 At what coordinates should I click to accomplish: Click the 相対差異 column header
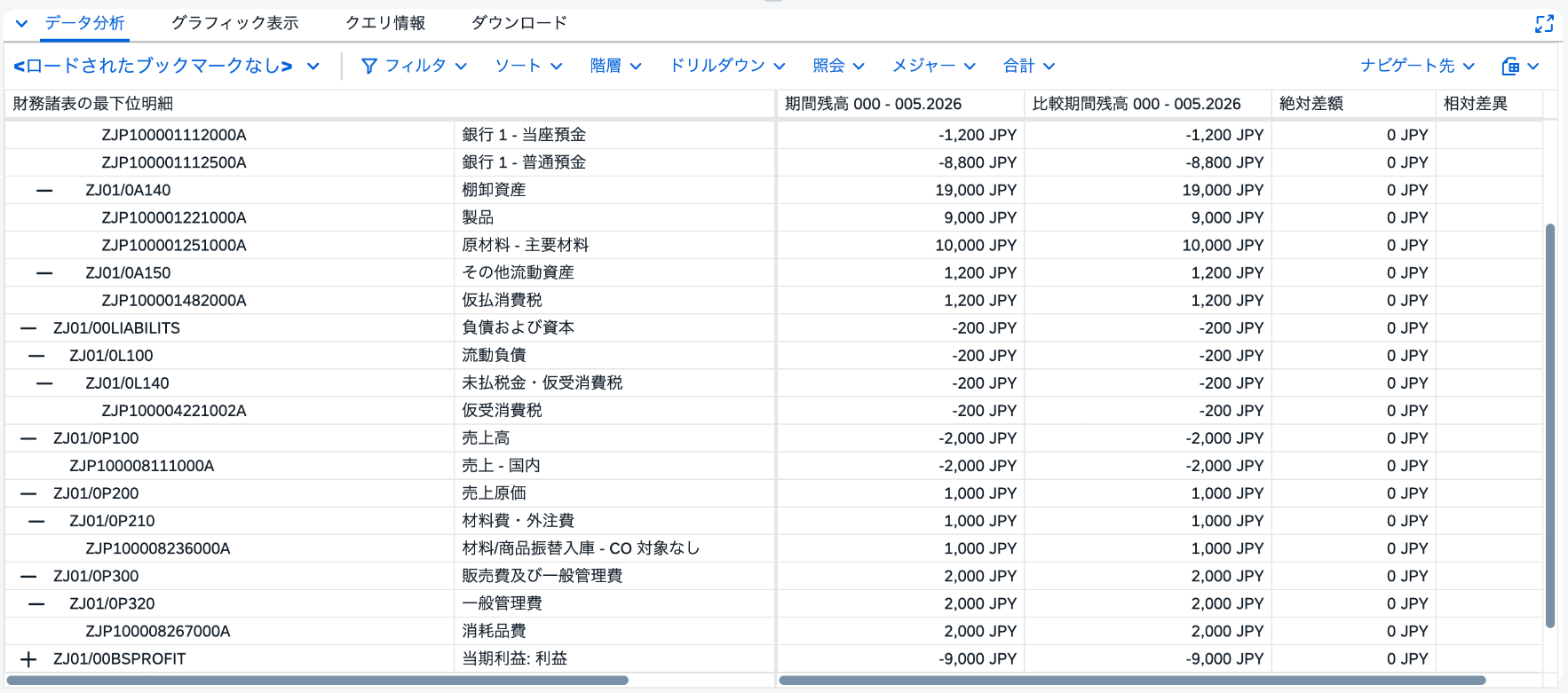click(x=1489, y=104)
